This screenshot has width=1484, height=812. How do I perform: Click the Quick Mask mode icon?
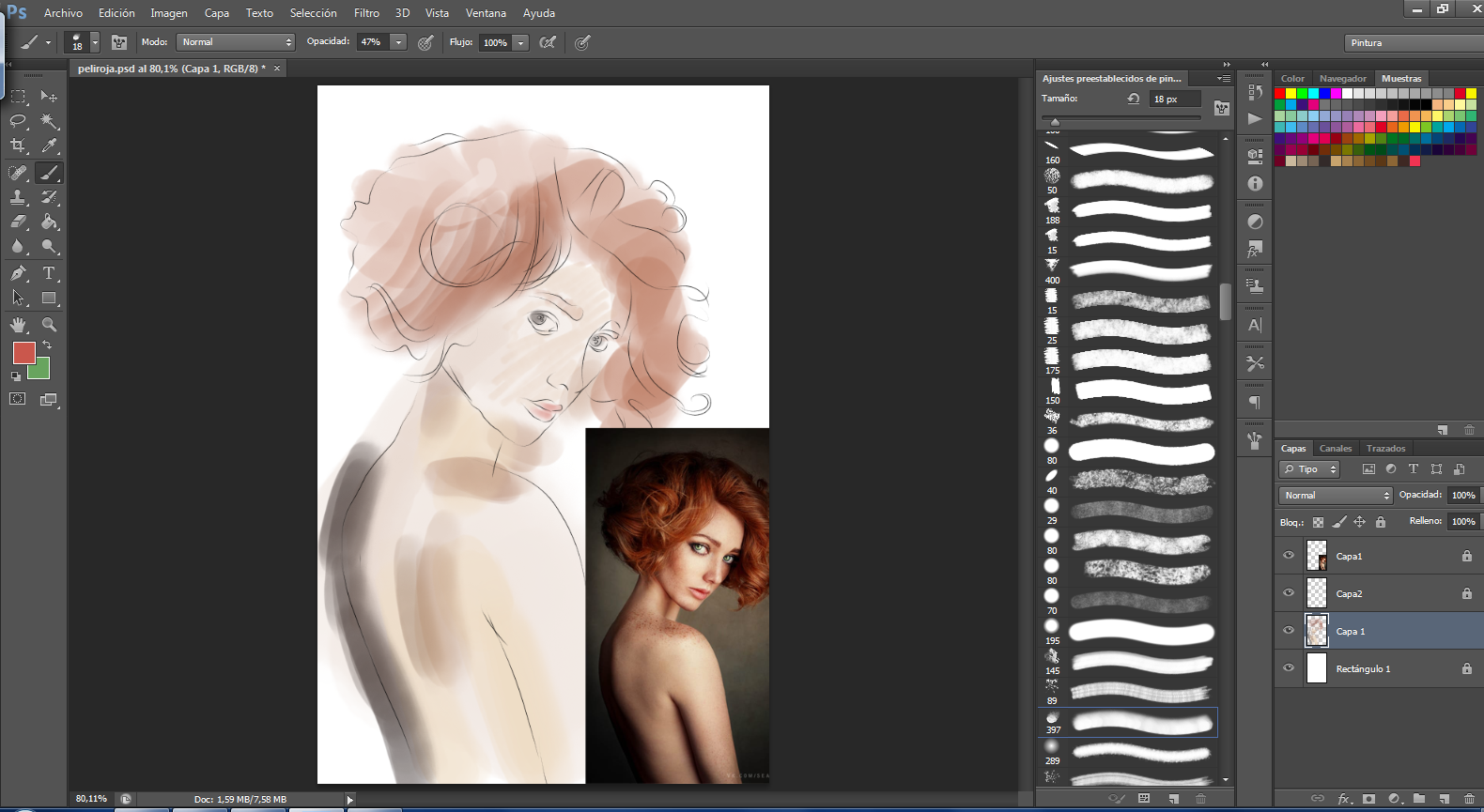pyautogui.click(x=18, y=399)
